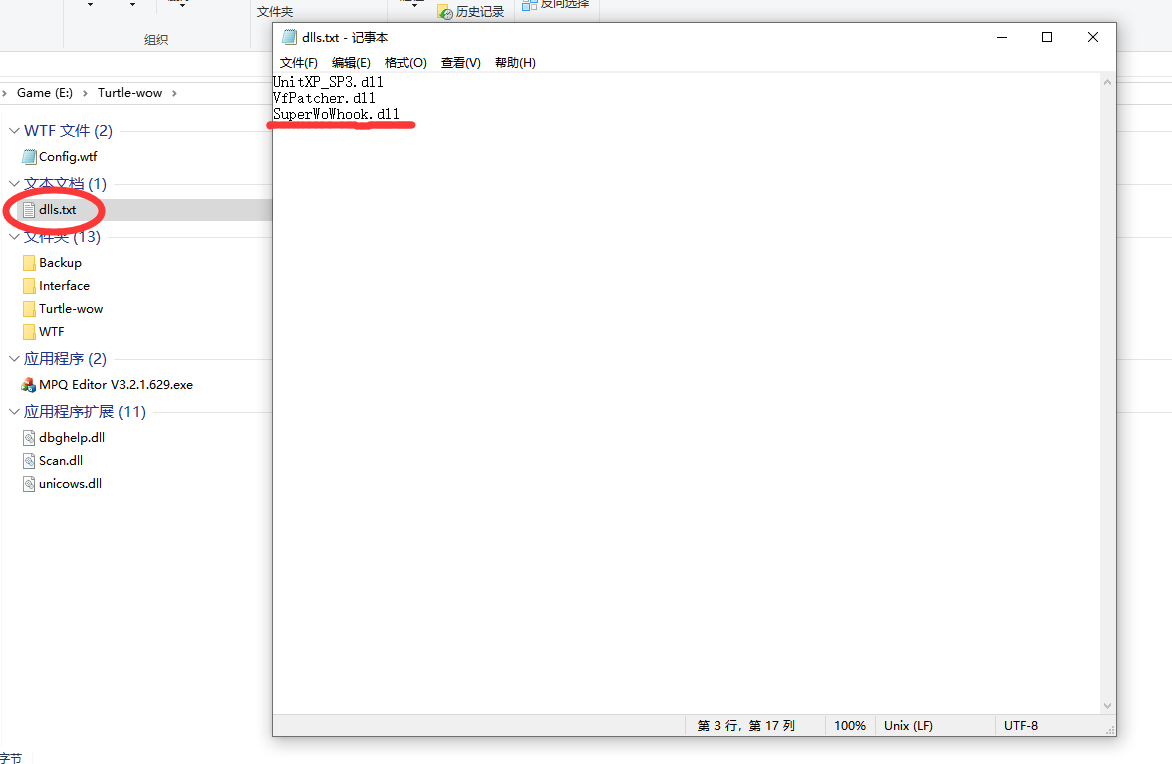1172x764 pixels.
Task: Collapse the 文件夹 (13) group
Action: pos(14,237)
